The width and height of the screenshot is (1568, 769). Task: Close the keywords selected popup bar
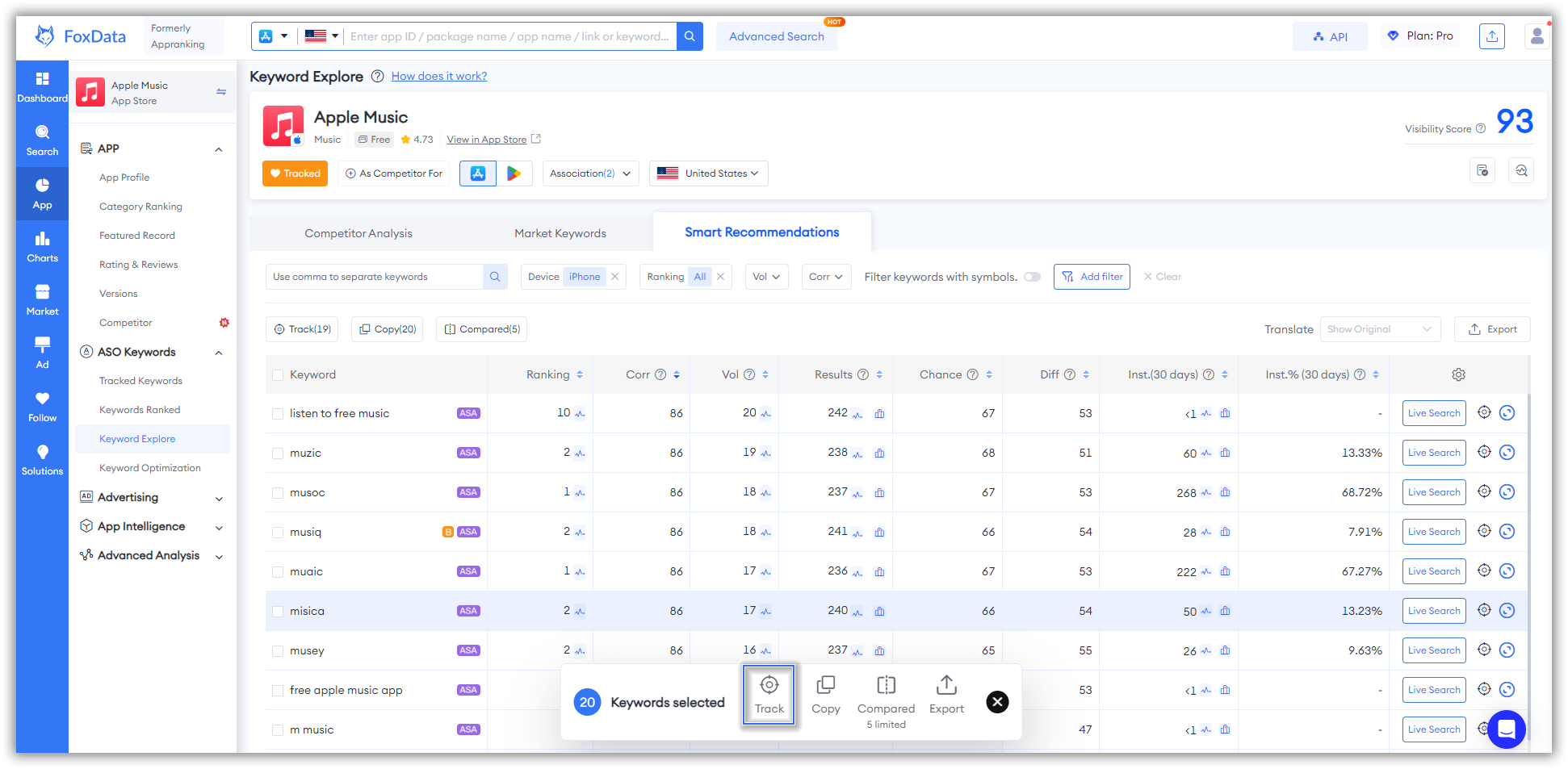[997, 702]
